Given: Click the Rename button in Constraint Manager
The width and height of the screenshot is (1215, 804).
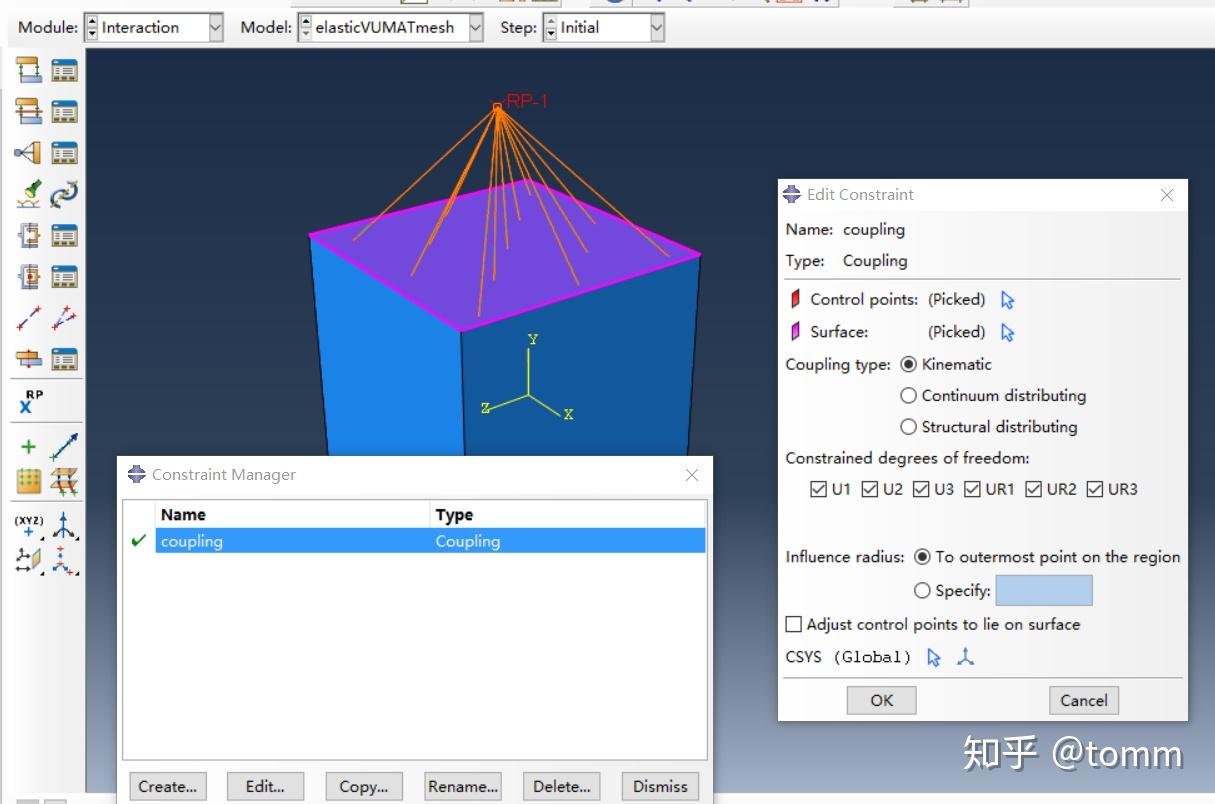Looking at the screenshot, I should point(462,786).
